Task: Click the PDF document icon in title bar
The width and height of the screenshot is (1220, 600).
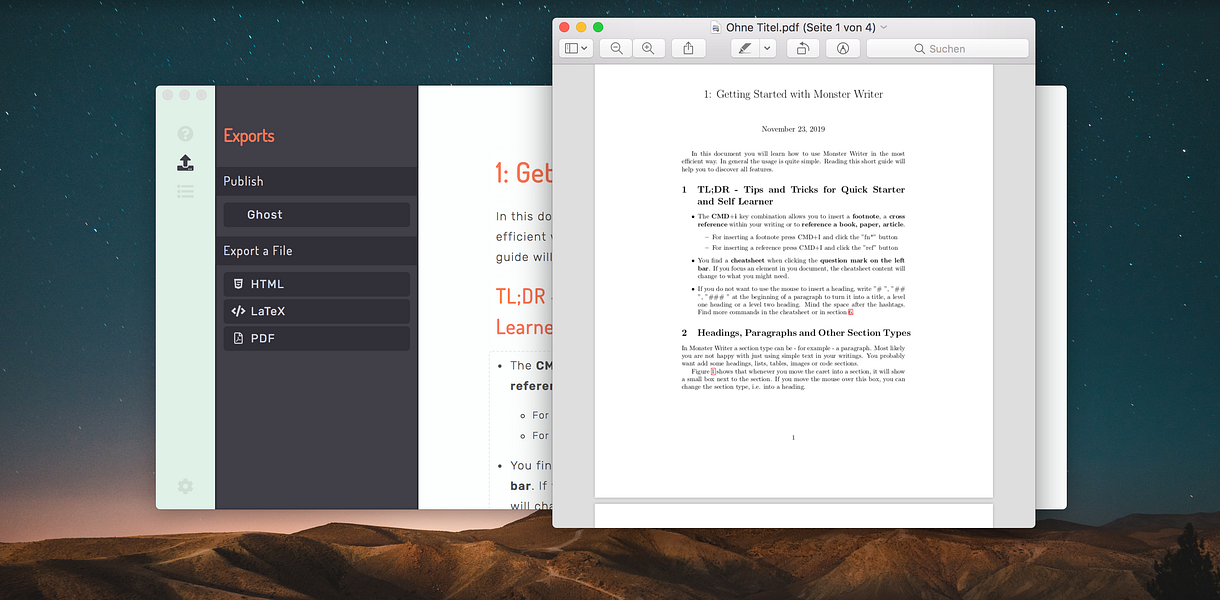Action: point(716,27)
